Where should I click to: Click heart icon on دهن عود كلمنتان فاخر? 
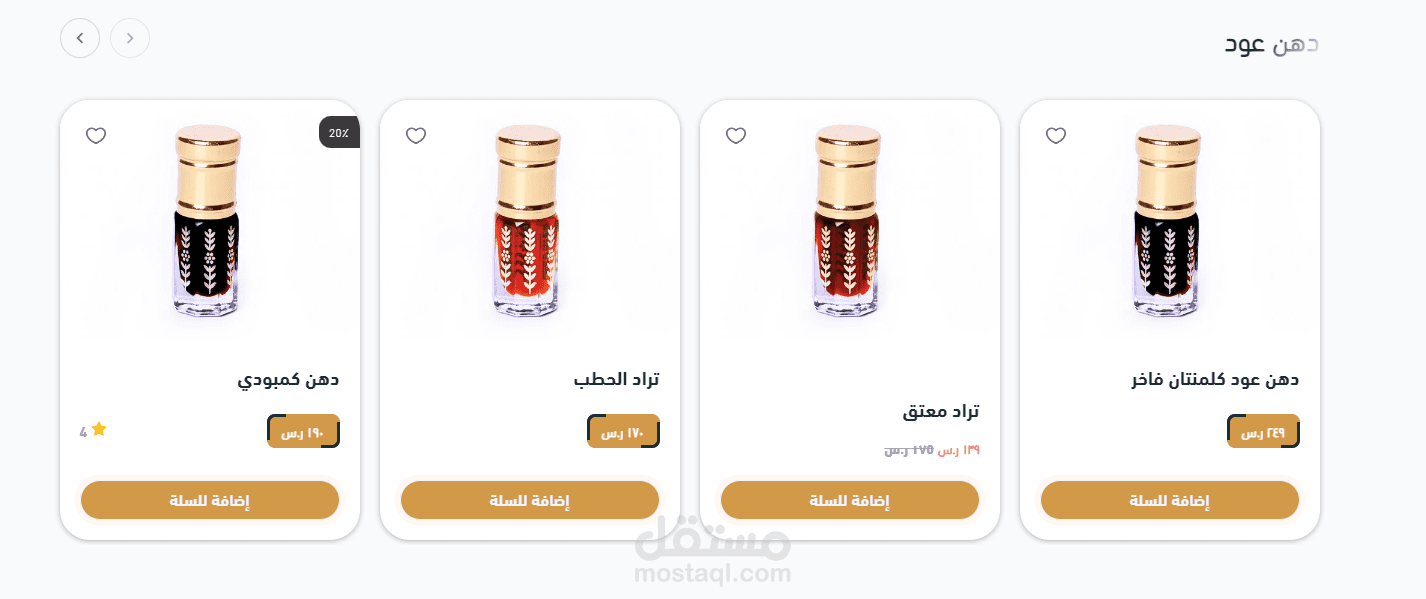[x=1056, y=136]
